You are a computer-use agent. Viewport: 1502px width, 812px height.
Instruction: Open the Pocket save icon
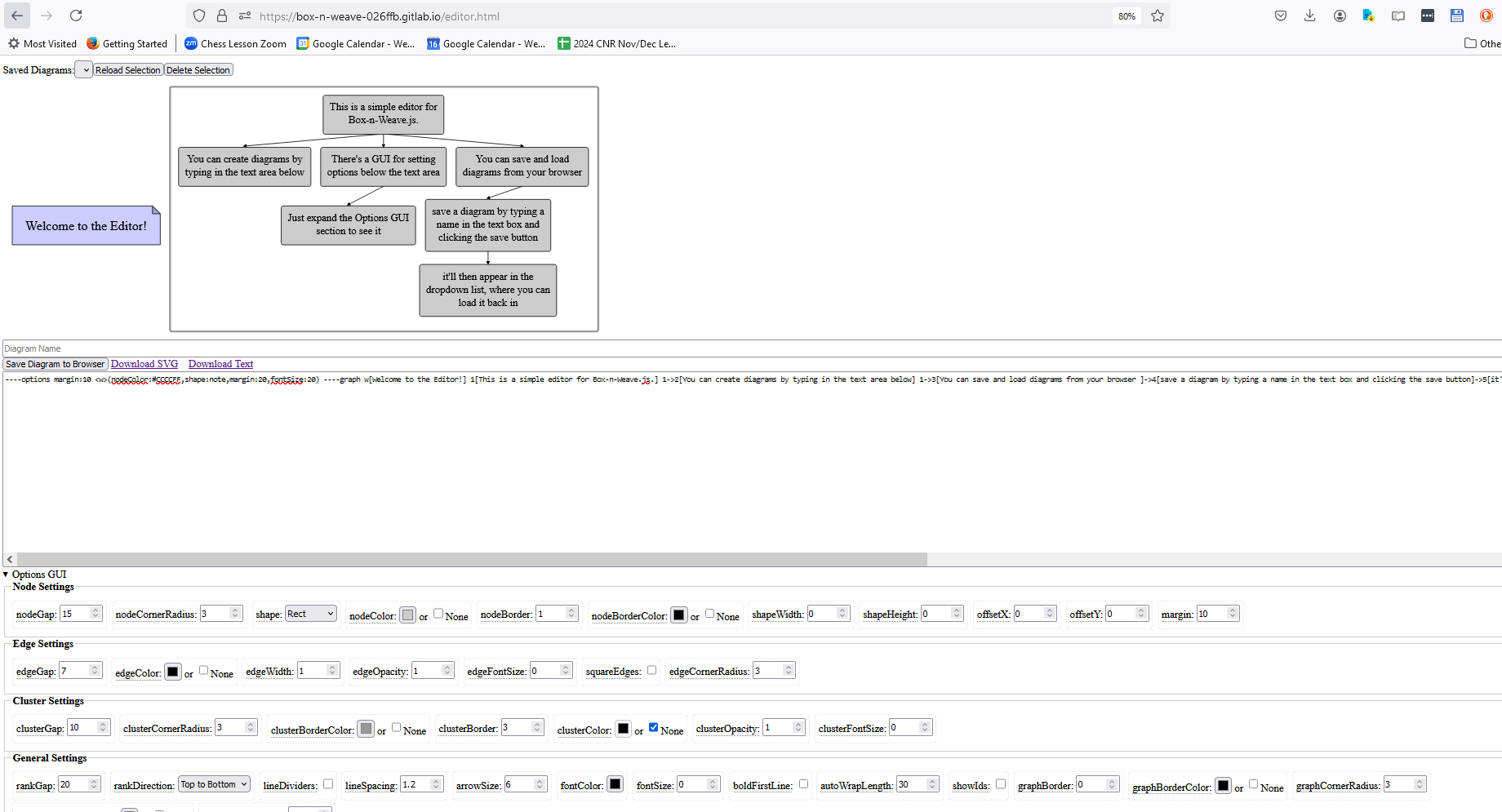point(1281,16)
